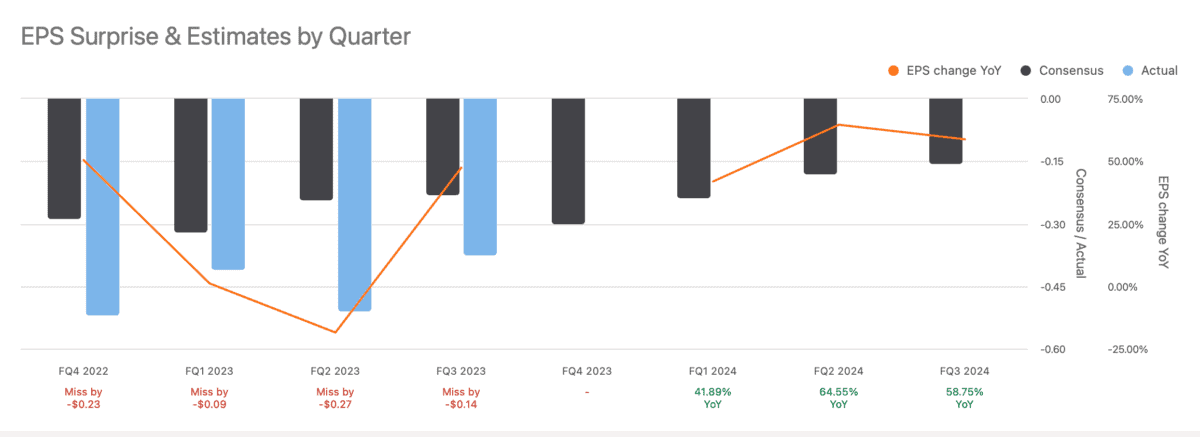Click the orange EPS change YoY legend dot
Image resolution: width=1200 pixels, height=437 pixels.
[894, 70]
